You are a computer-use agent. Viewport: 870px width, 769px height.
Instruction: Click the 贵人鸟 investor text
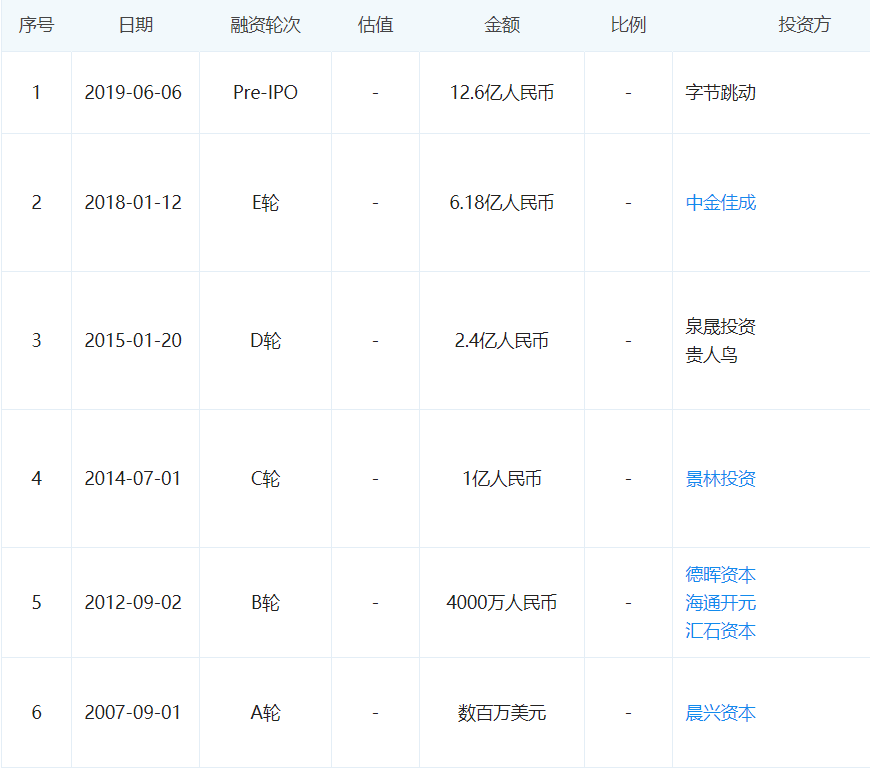[711, 355]
